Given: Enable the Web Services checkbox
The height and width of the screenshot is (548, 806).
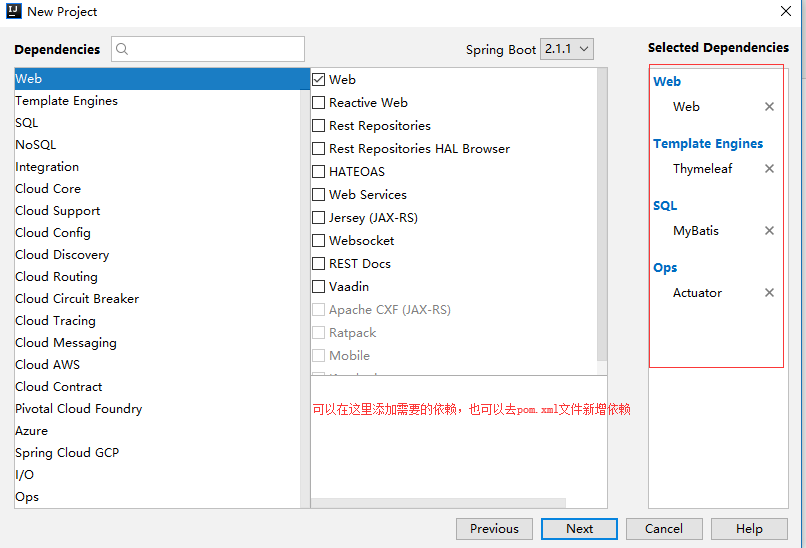Looking at the screenshot, I should [319, 194].
